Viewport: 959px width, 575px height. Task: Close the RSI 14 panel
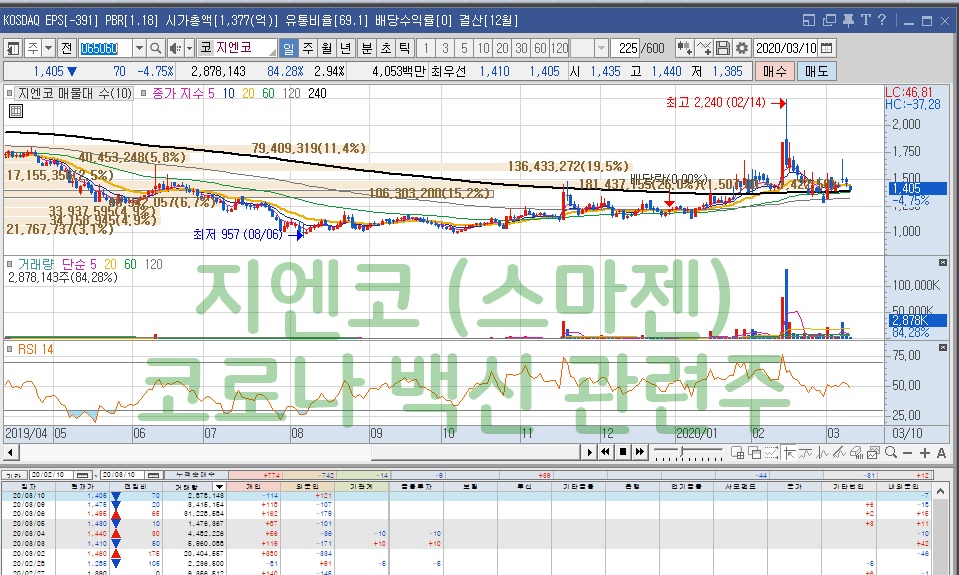coord(942,347)
